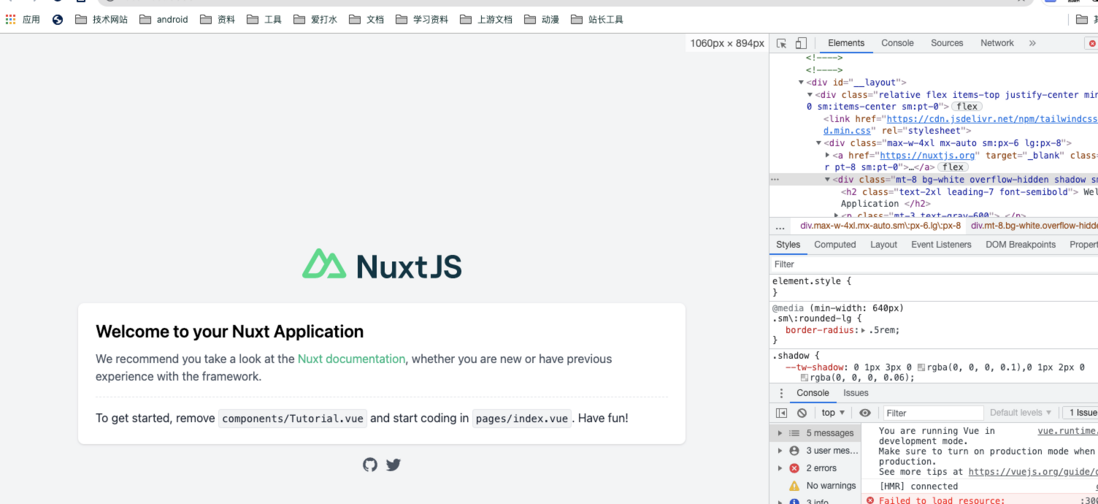Image resolution: width=1098 pixels, height=504 pixels.
Task: Open the 上游文档 bookmark folder
Action: (x=487, y=20)
